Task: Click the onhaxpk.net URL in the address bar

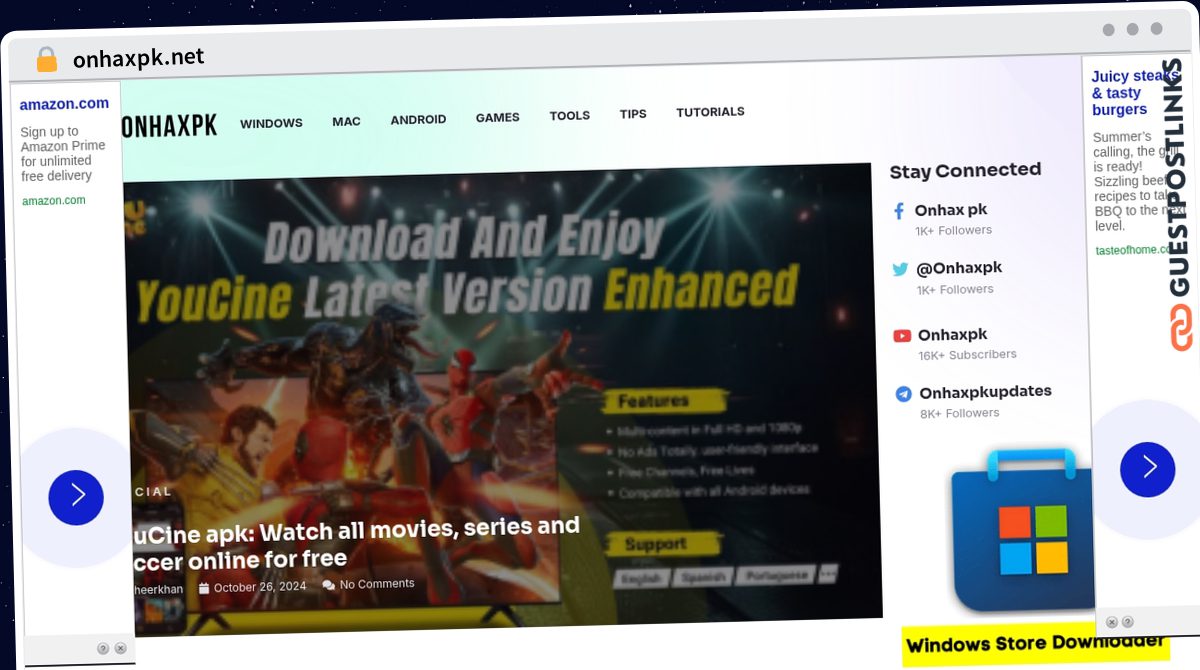Action: tap(138, 58)
